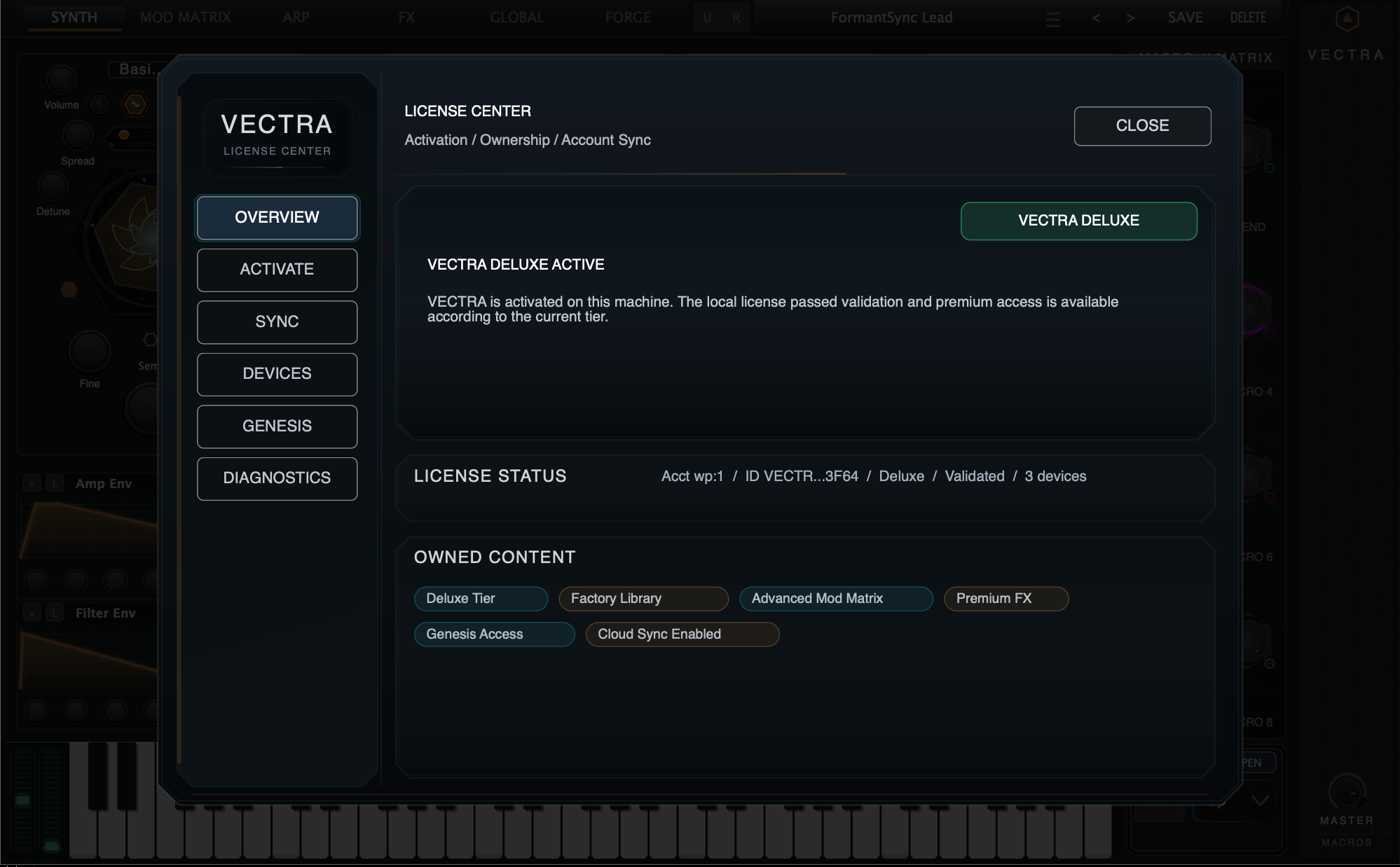
Task: Go to the Devices section
Action: coord(277,374)
